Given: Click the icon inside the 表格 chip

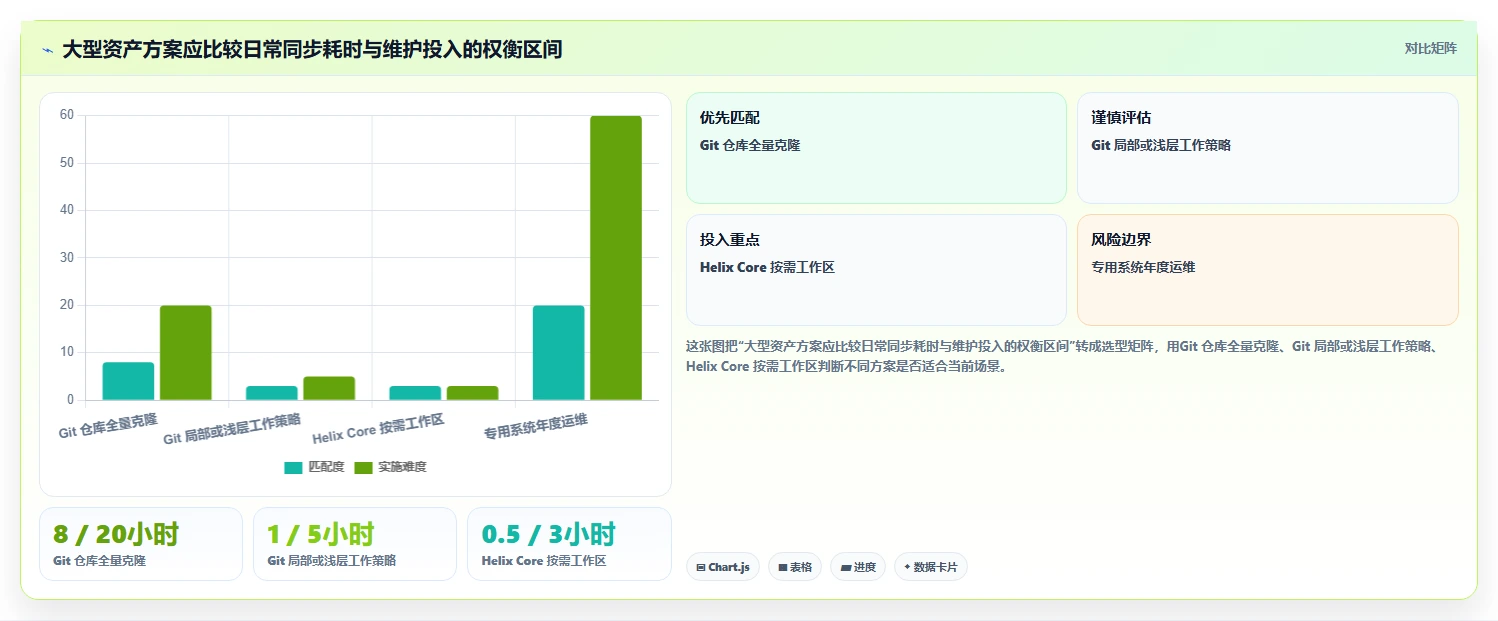Looking at the screenshot, I should click(x=783, y=567).
